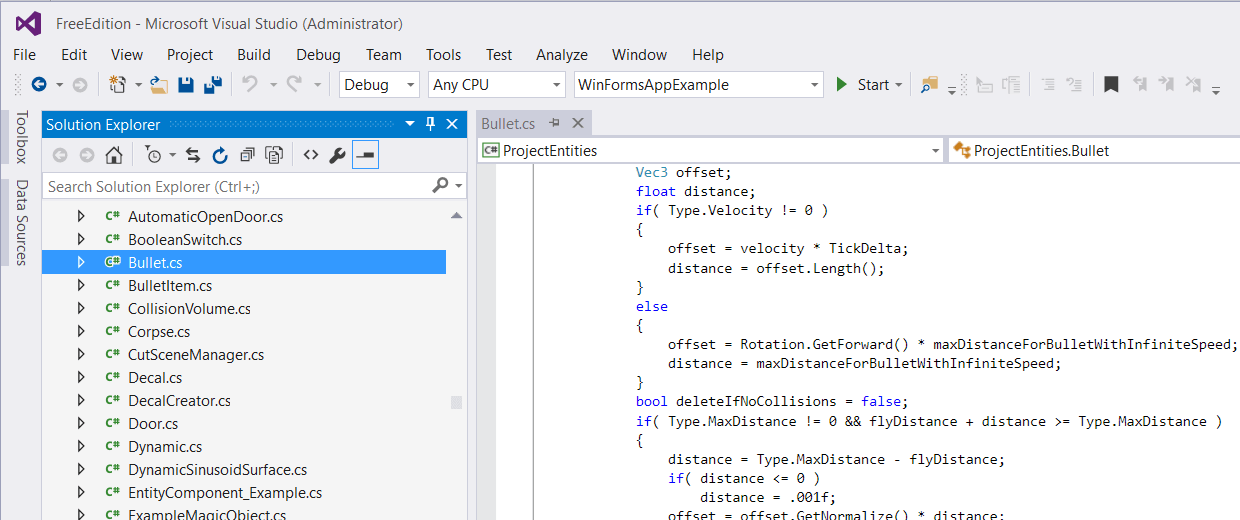
Task: Expand the Bullet.cs tree node
Action: [82, 262]
